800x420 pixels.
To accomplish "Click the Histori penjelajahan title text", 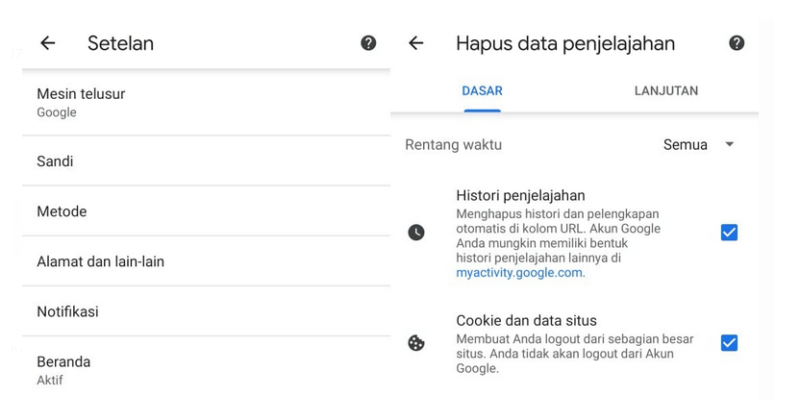I will (520, 195).
